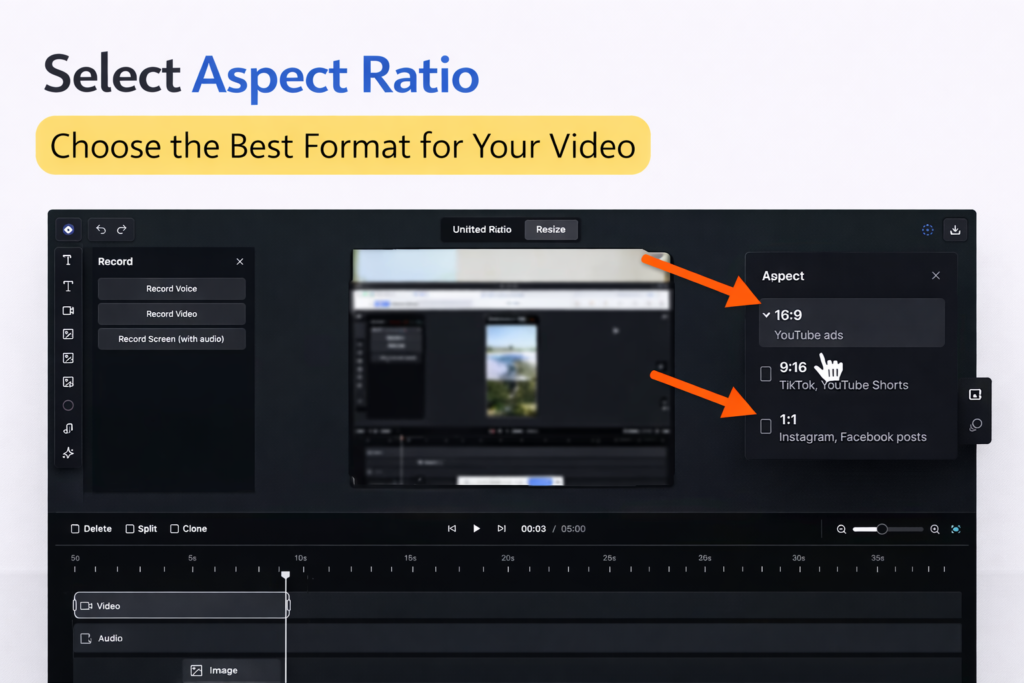1024x683 pixels.
Task: Click the Record Voice button
Action: (171, 289)
